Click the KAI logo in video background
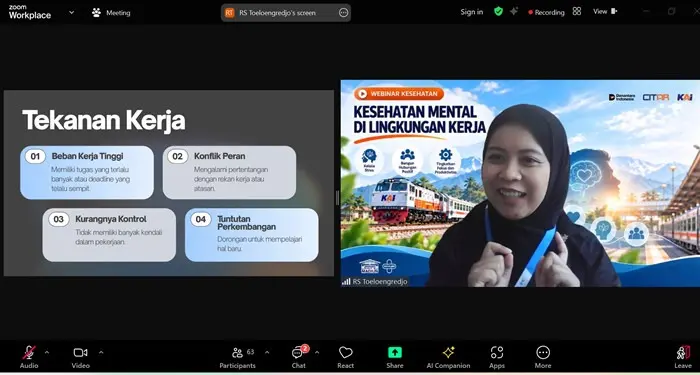 (x=684, y=97)
